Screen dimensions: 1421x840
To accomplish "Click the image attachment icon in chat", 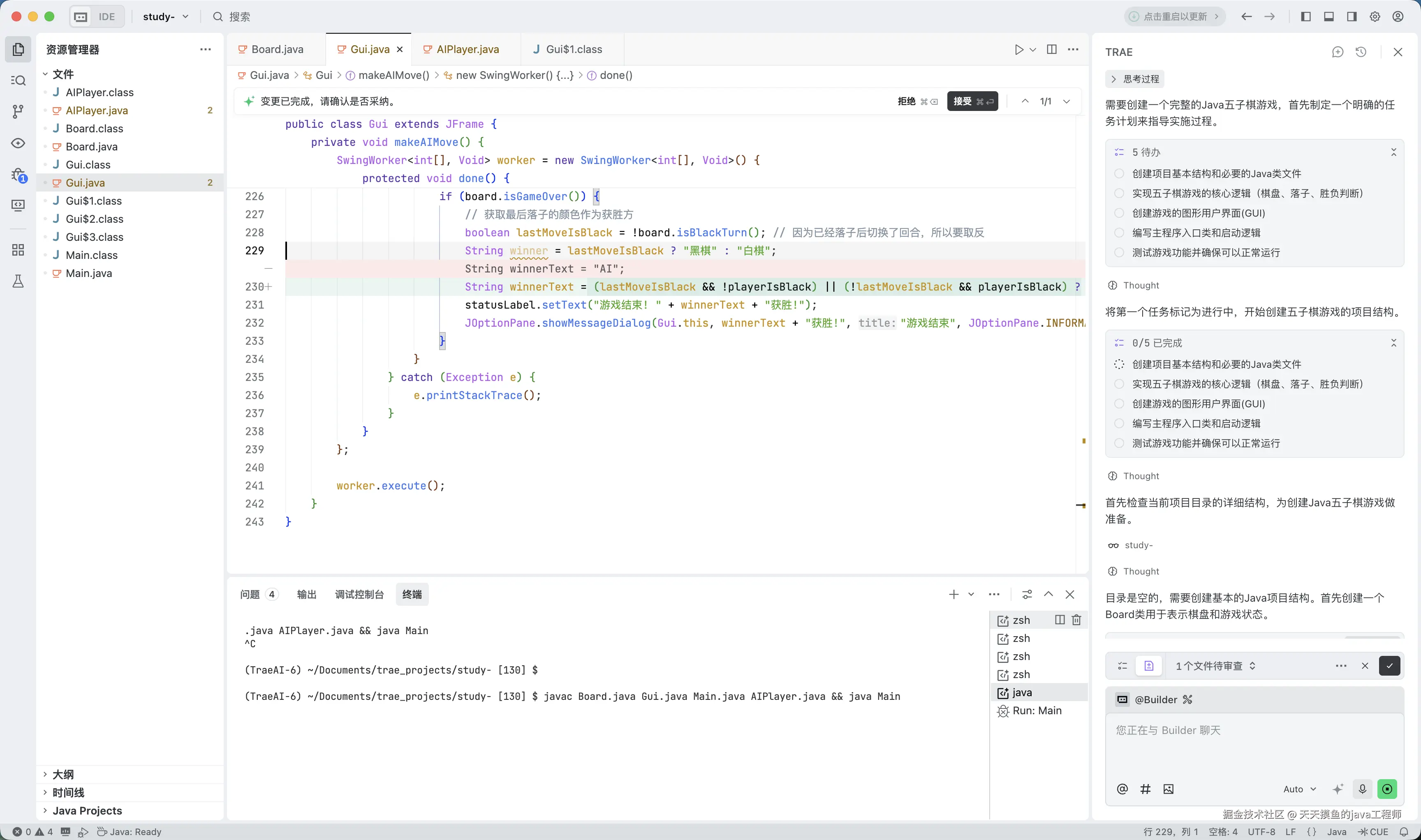I will [1169, 789].
